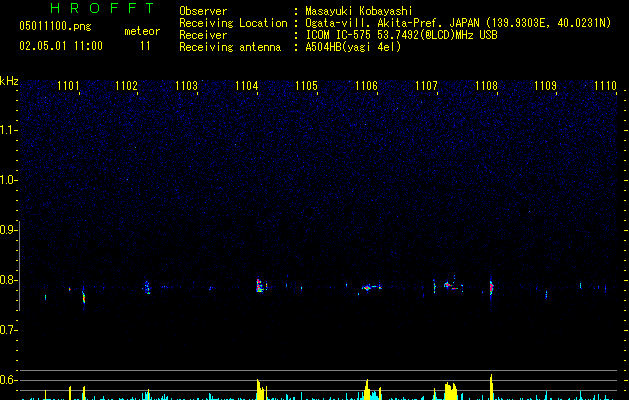The height and width of the screenshot is (400, 629).
Task: Click time marker 1102
Action: click(x=126, y=86)
